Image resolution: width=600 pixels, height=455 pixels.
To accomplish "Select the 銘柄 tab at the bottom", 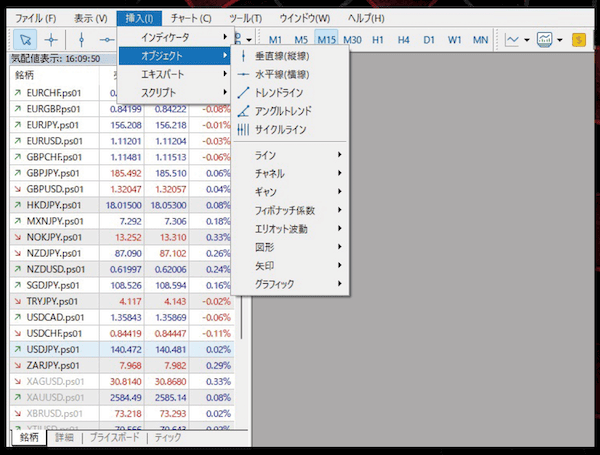I will [29, 437].
